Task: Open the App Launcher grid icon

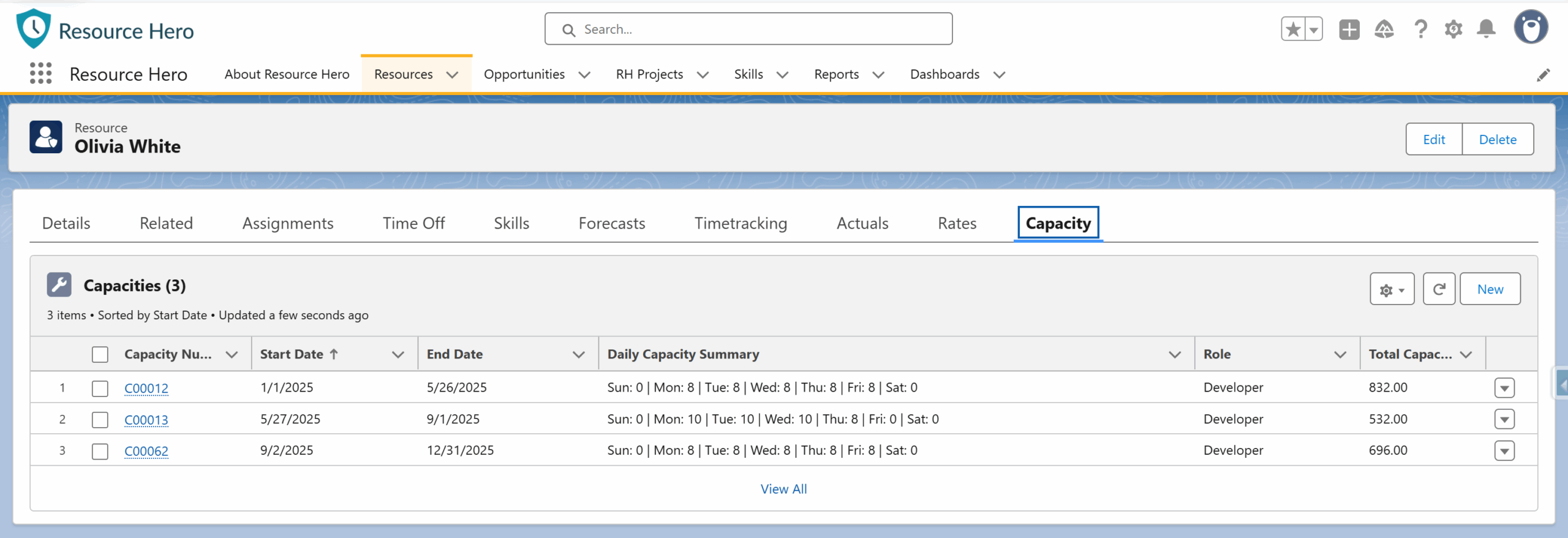Action: pos(40,74)
